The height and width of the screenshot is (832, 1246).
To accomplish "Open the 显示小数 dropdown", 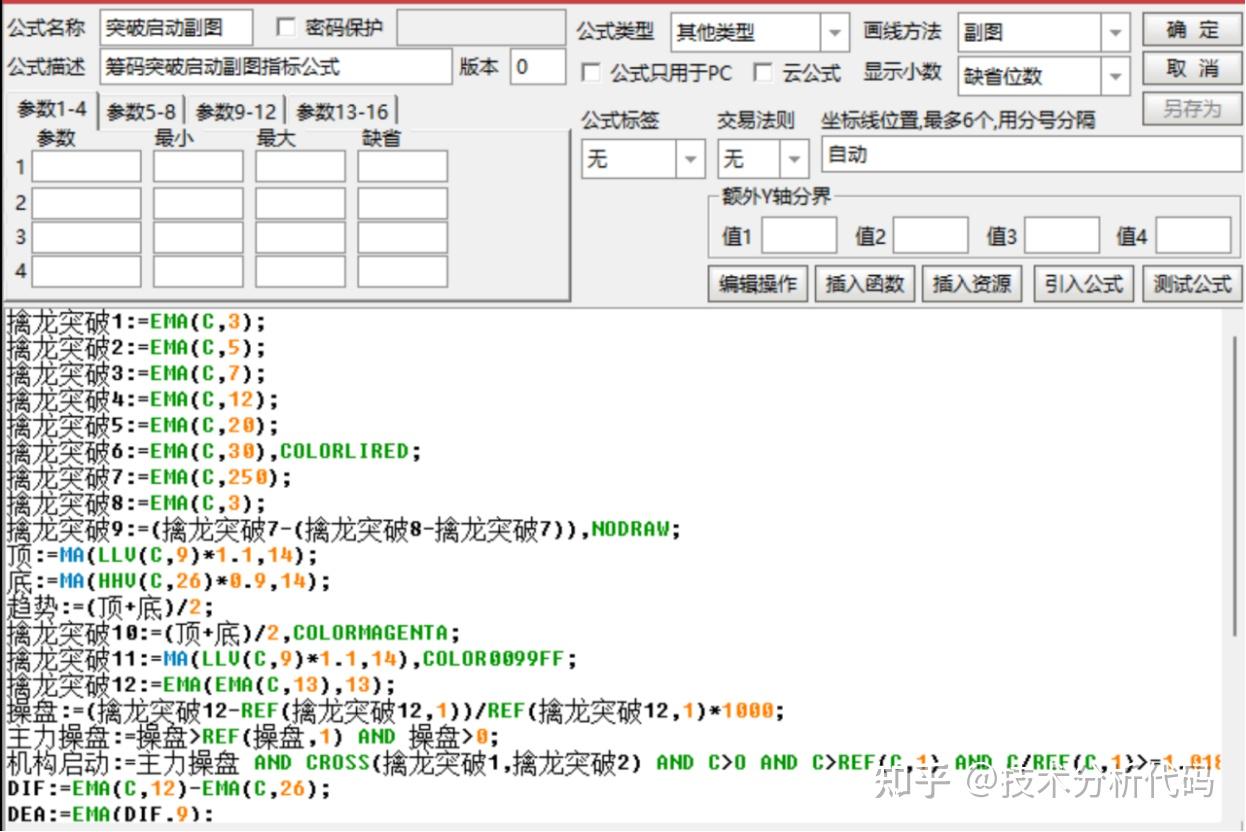I will (x=1043, y=75).
